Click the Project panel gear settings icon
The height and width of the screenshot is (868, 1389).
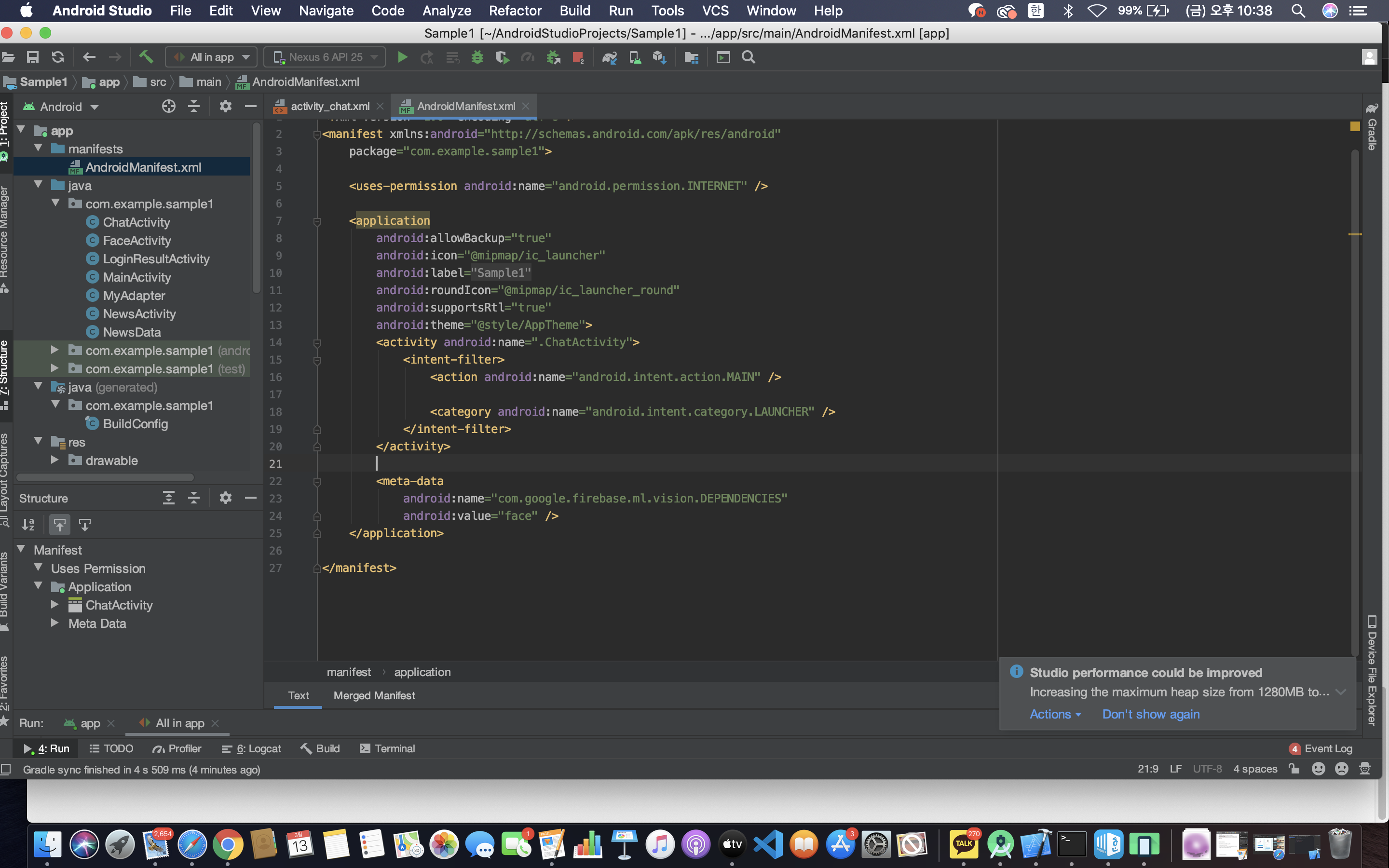225,106
